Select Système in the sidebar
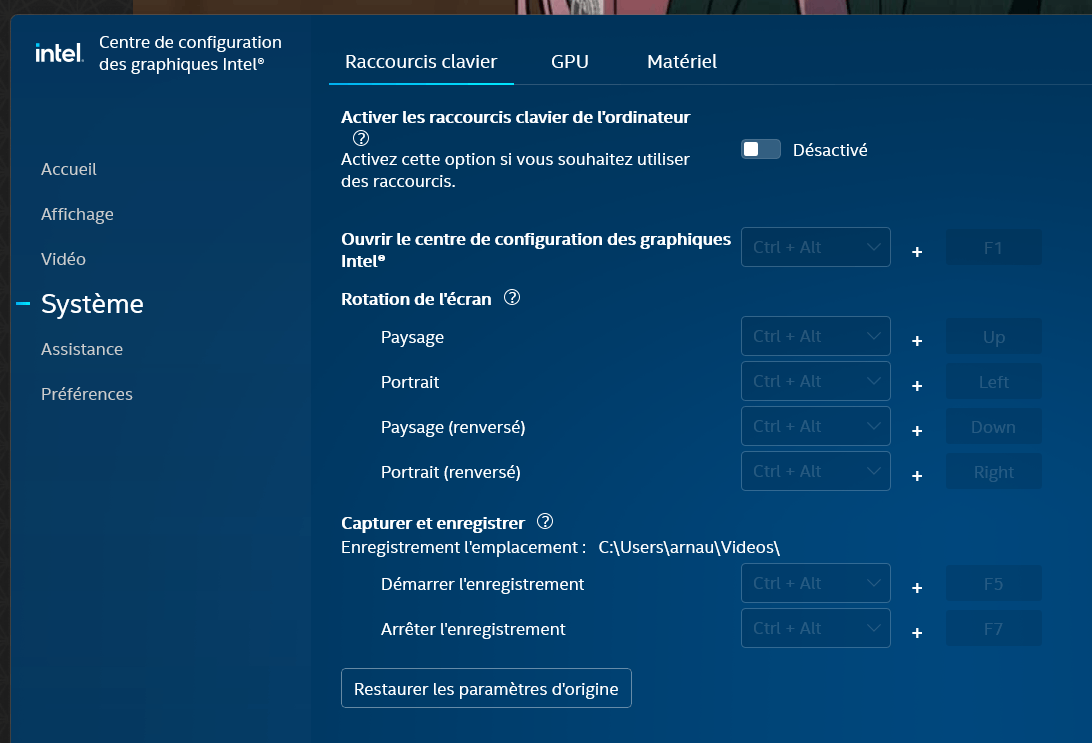The height and width of the screenshot is (743, 1092). tap(92, 304)
